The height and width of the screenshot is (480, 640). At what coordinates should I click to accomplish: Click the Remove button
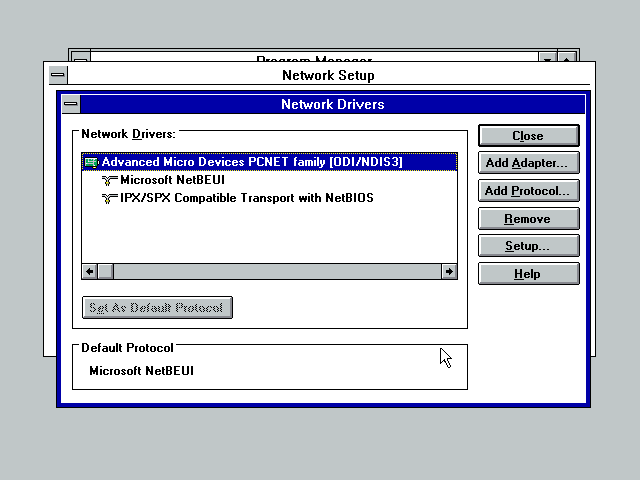[x=529, y=219]
